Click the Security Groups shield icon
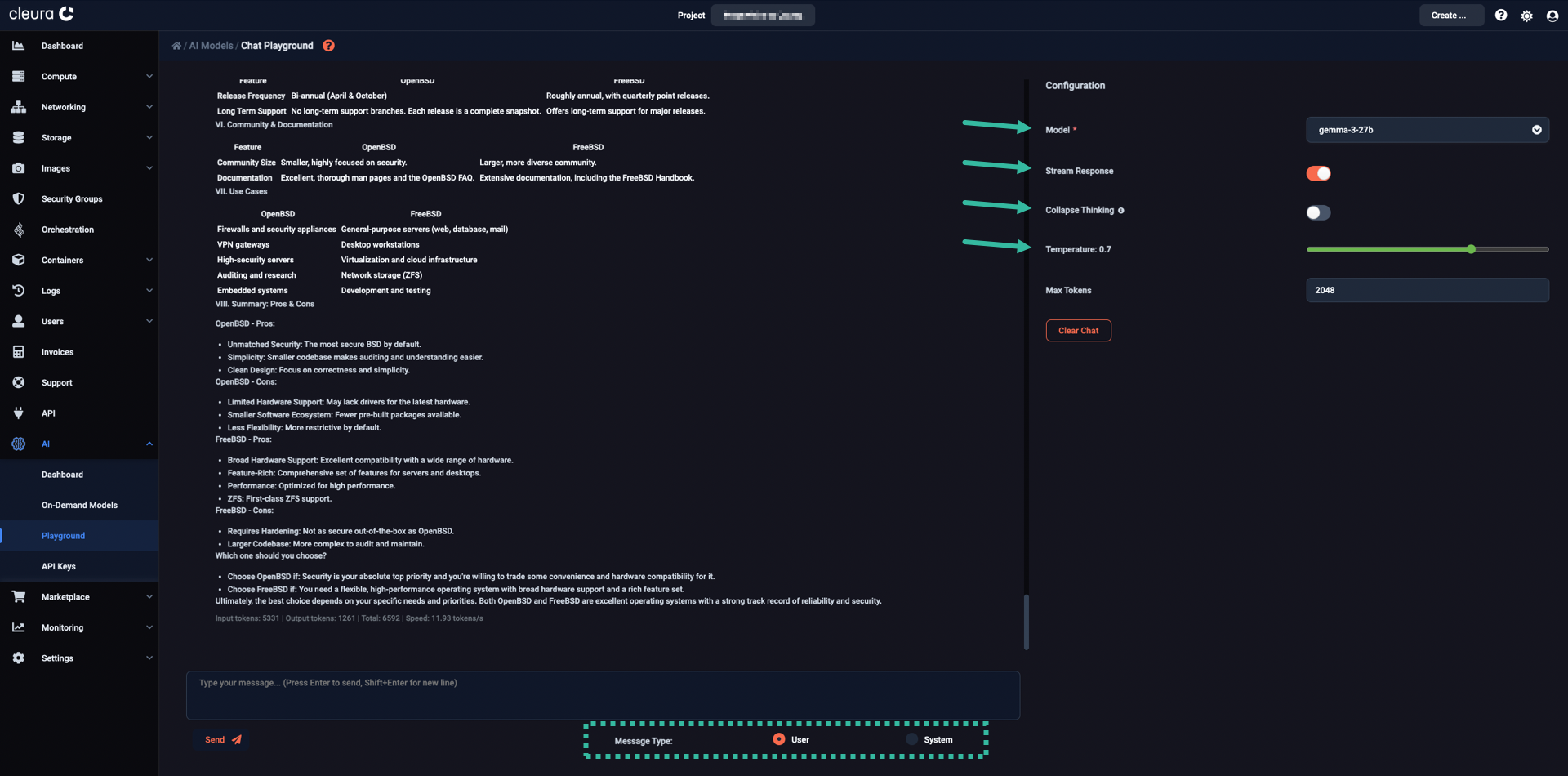The height and width of the screenshot is (776, 1568). [18, 199]
